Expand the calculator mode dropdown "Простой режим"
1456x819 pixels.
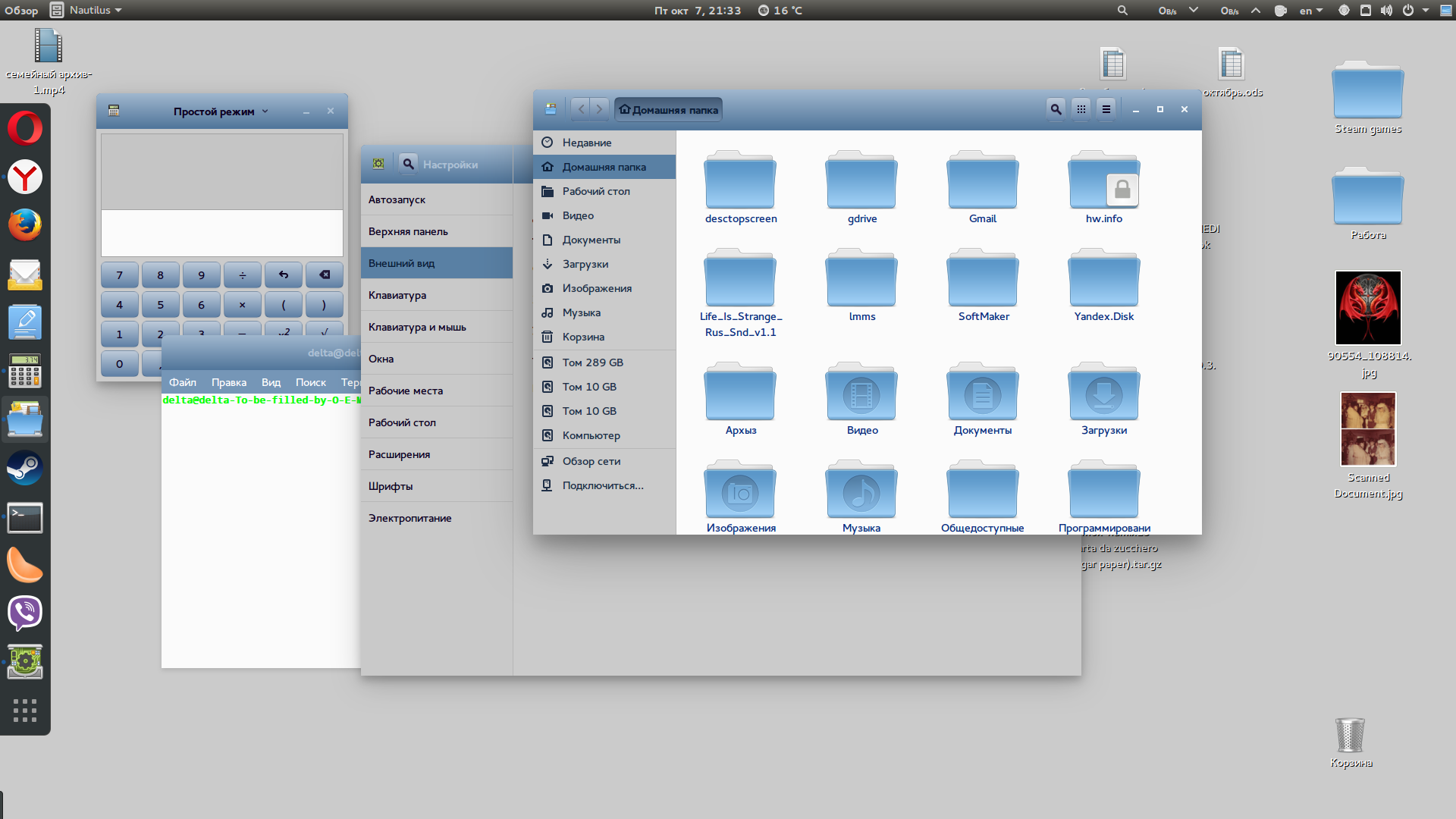[221, 111]
